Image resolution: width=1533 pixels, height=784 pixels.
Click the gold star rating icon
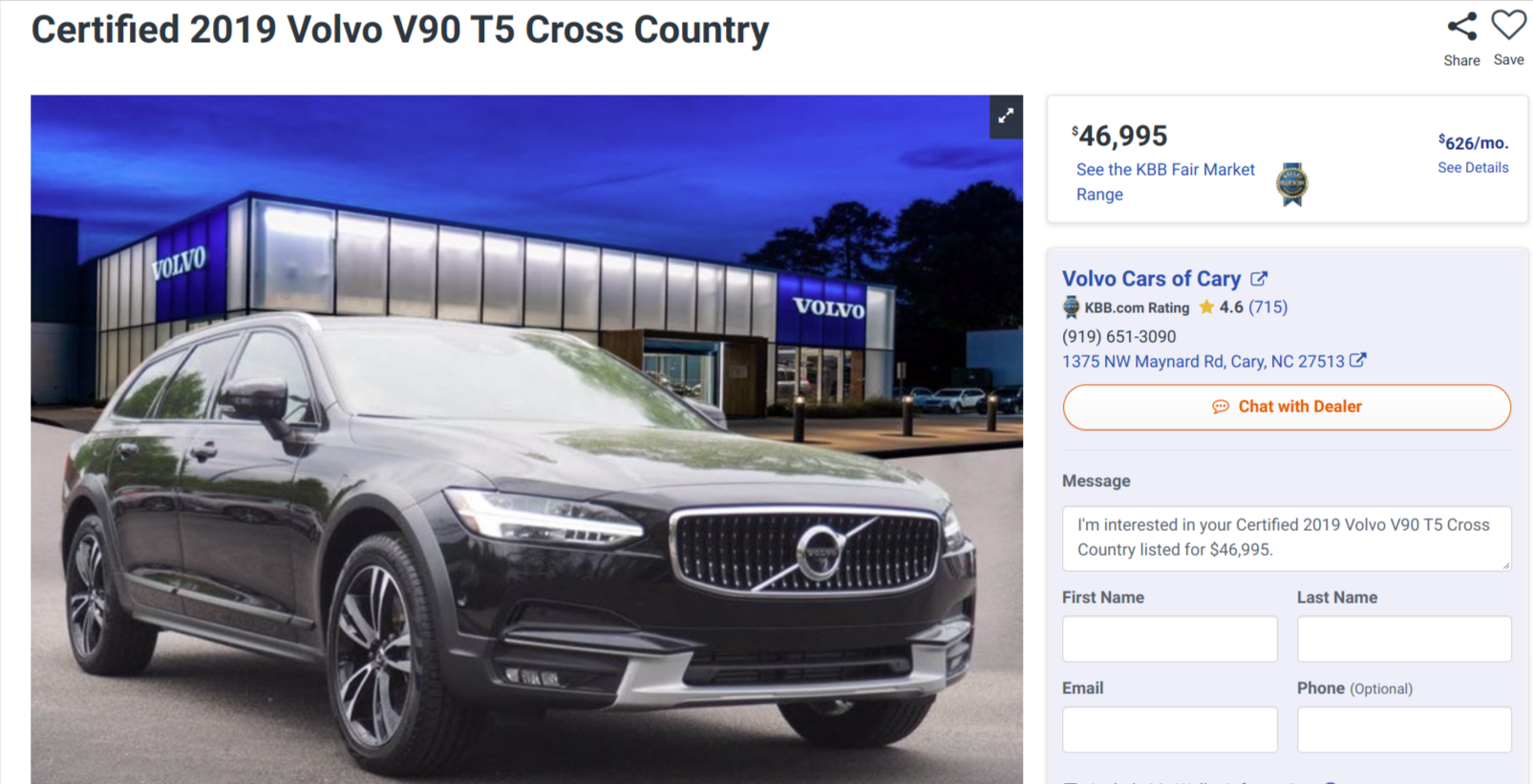click(1206, 307)
